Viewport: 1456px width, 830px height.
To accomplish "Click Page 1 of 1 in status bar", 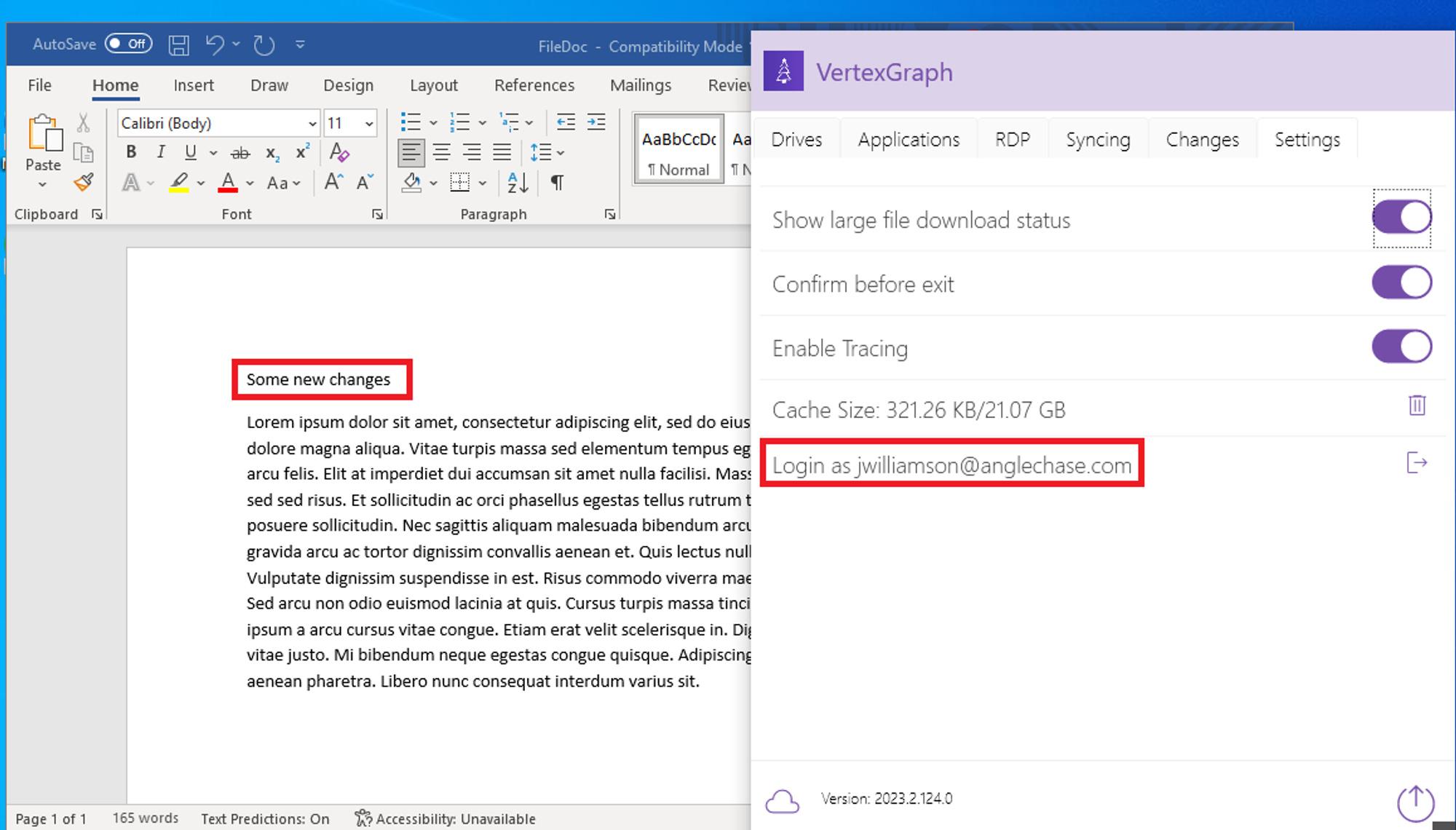I will [x=51, y=819].
